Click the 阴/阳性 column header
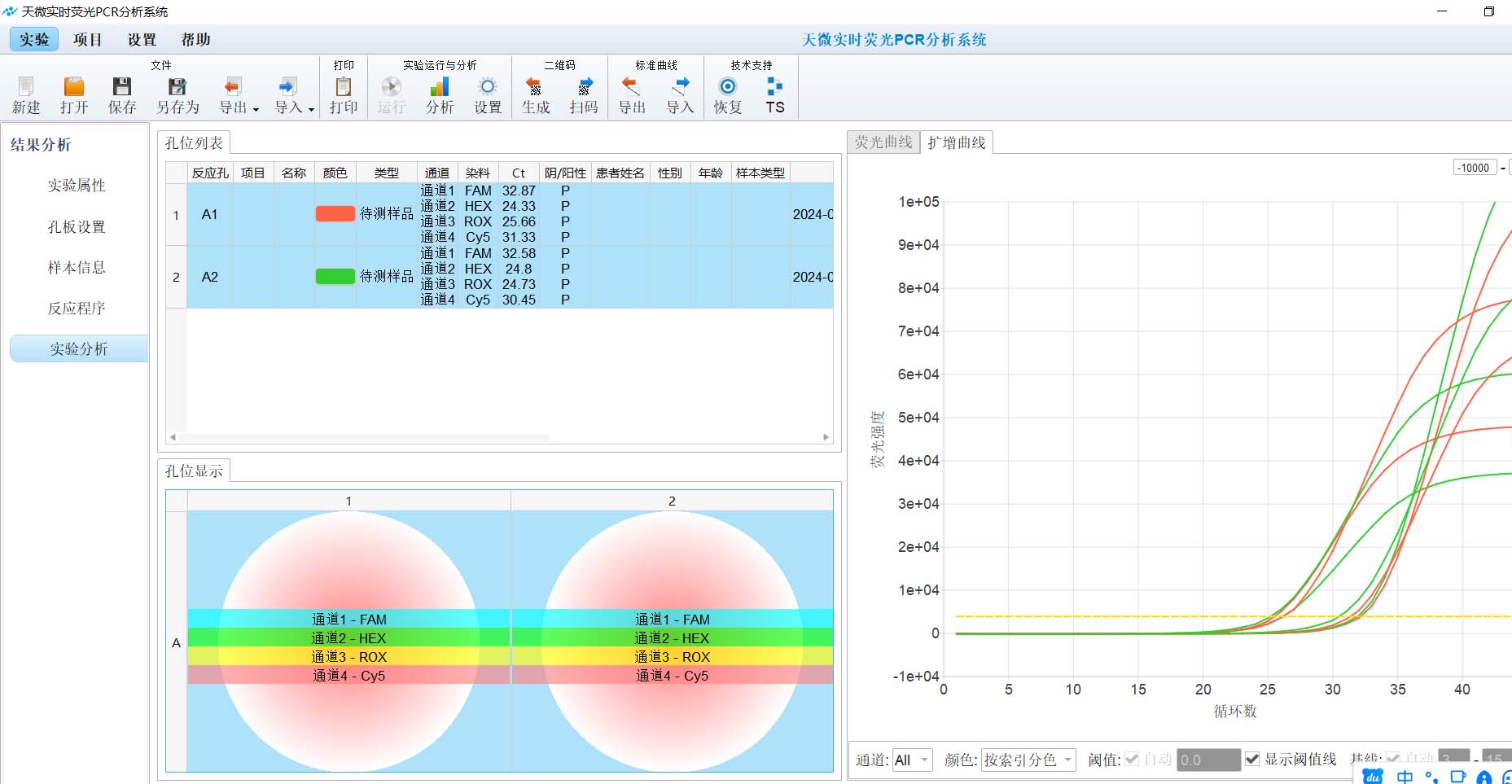Screen dimensions: 1512x784 [x=565, y=173]
